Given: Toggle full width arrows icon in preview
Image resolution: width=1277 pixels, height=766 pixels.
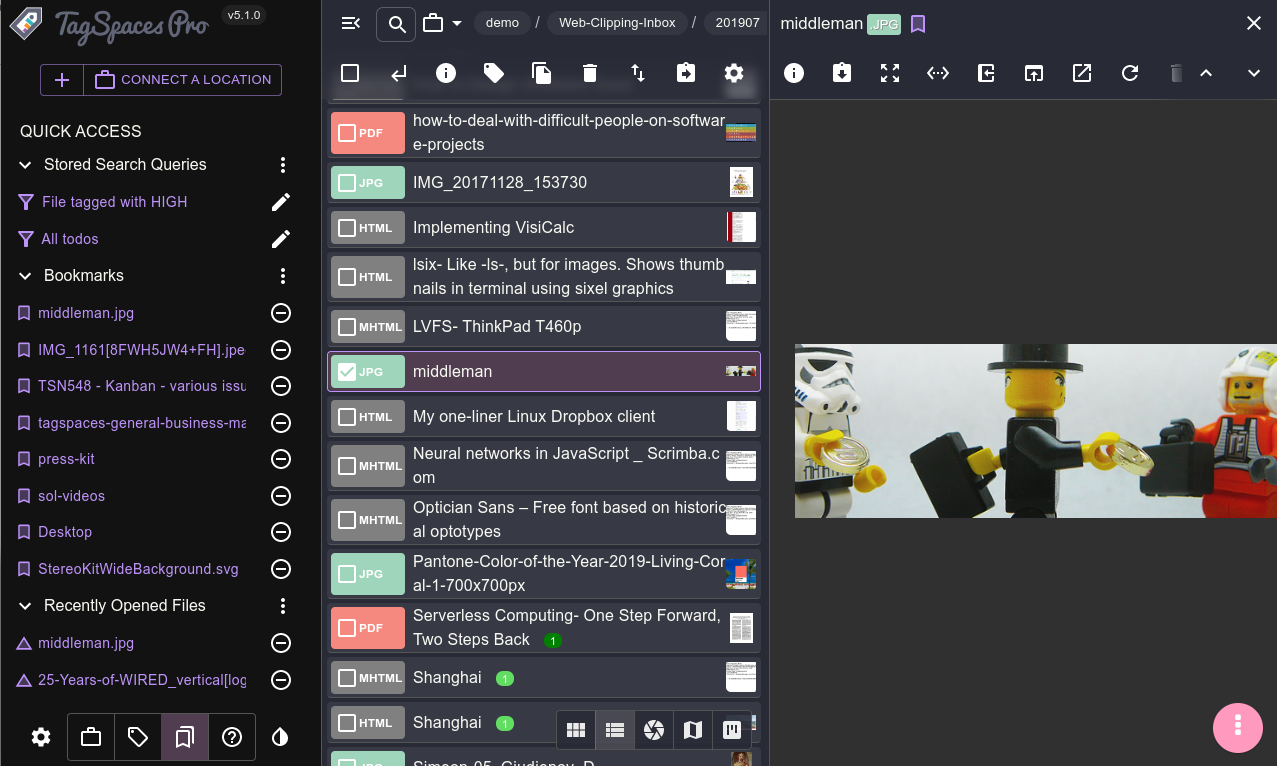Looking at the screenshot, I should pyautogui.click(x=938, y=73).
